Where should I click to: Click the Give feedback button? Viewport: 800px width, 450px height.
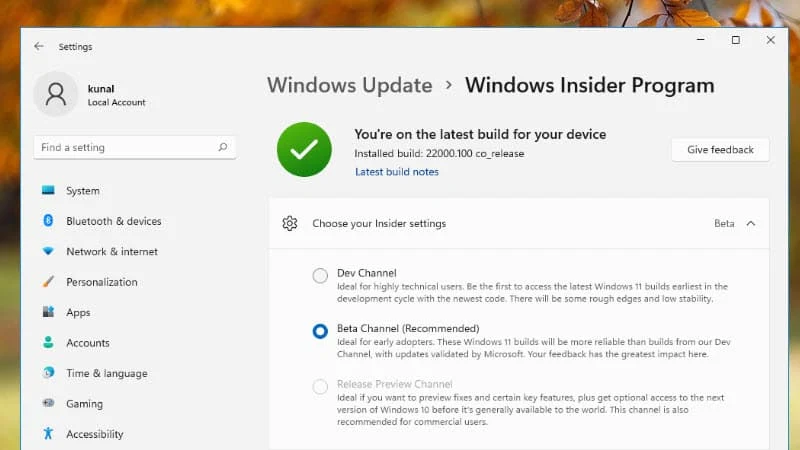coord(720,150)
